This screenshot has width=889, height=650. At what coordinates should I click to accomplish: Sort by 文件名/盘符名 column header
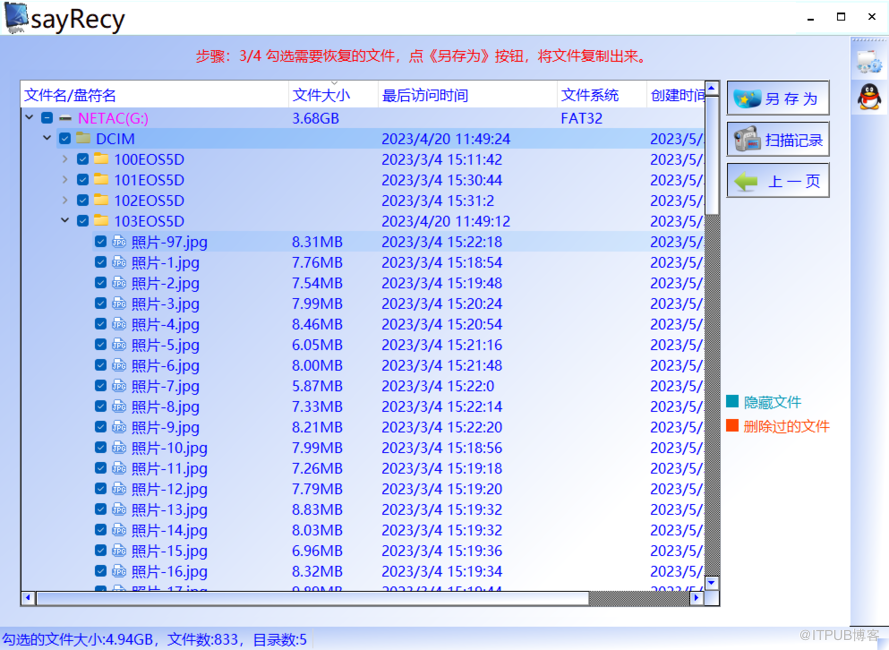pos(155,95)
